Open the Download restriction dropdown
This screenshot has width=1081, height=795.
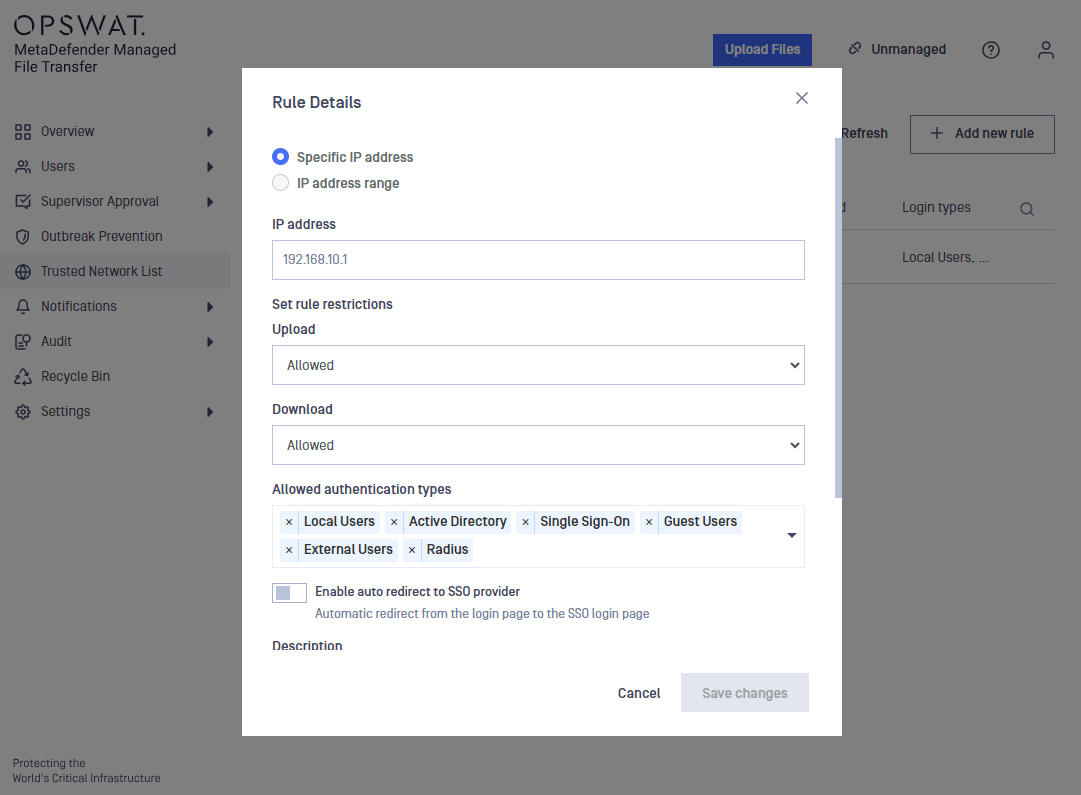point(538,445)
